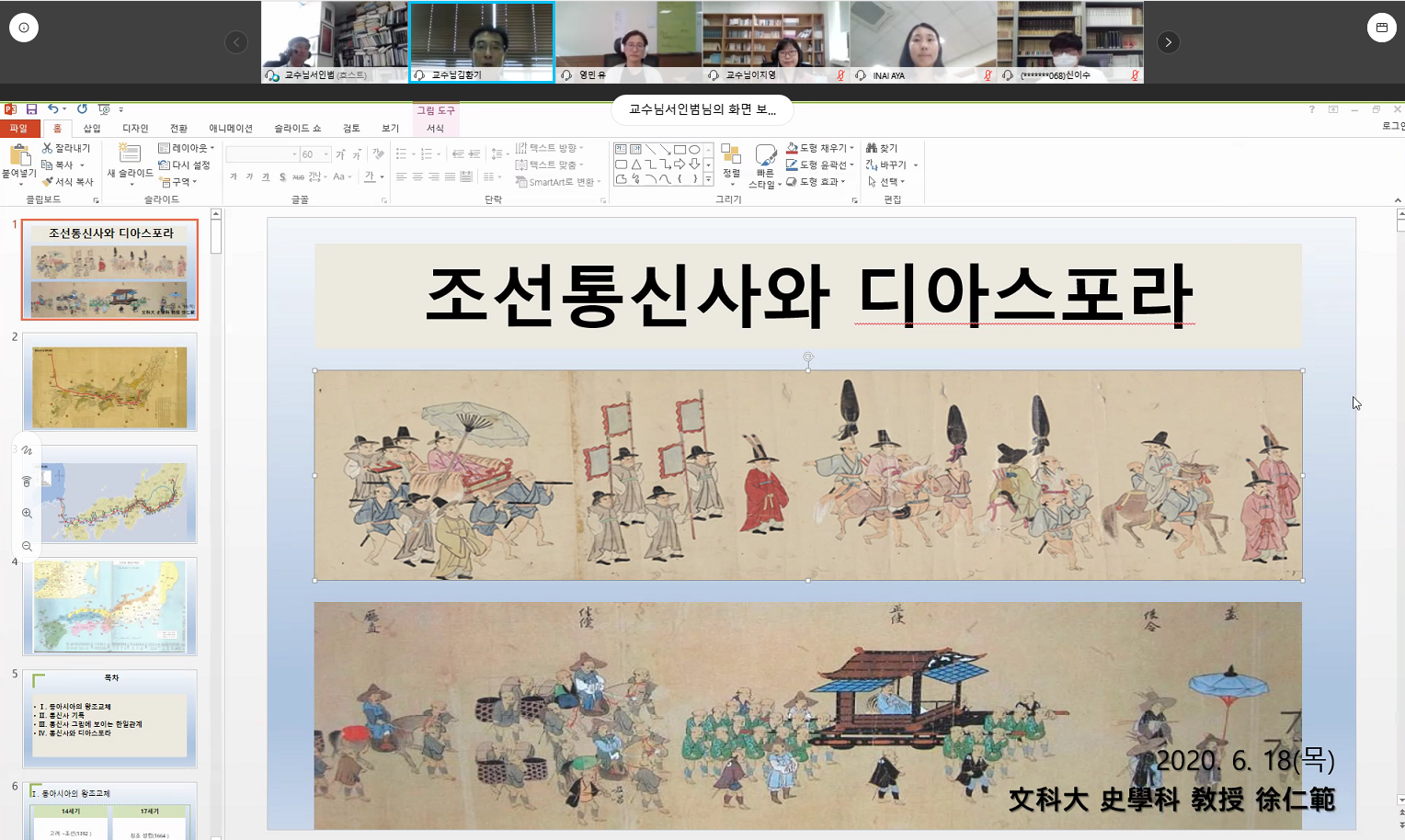Click Find (찾기) binoculars icon
Image resolution: width=1405 pixels, height=840 pixels.
(x=872, y=148)
